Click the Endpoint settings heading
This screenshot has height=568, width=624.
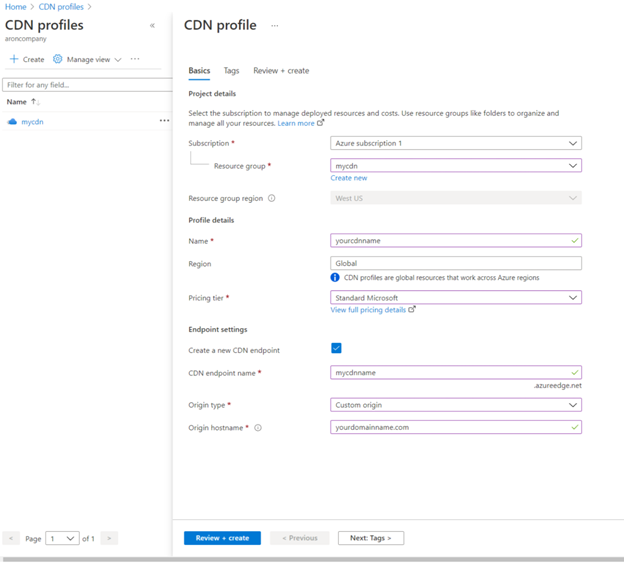[218, 330]
